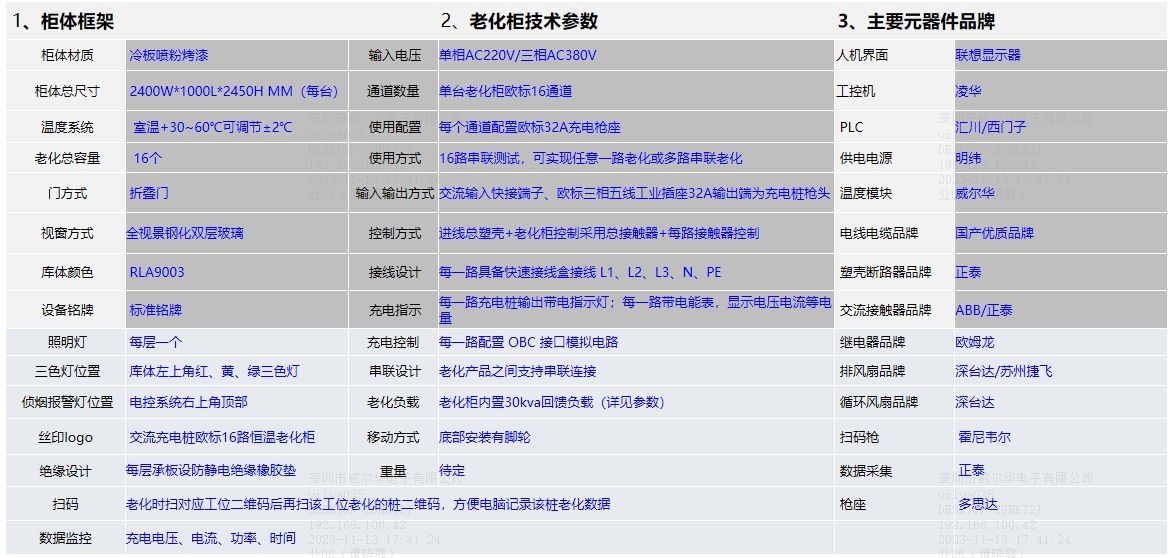The height and width of the screenshot is (558, 1172).
Task: Select the 2400W*1000L*2450H MM dimension text
Action: [x=236, y=91]
